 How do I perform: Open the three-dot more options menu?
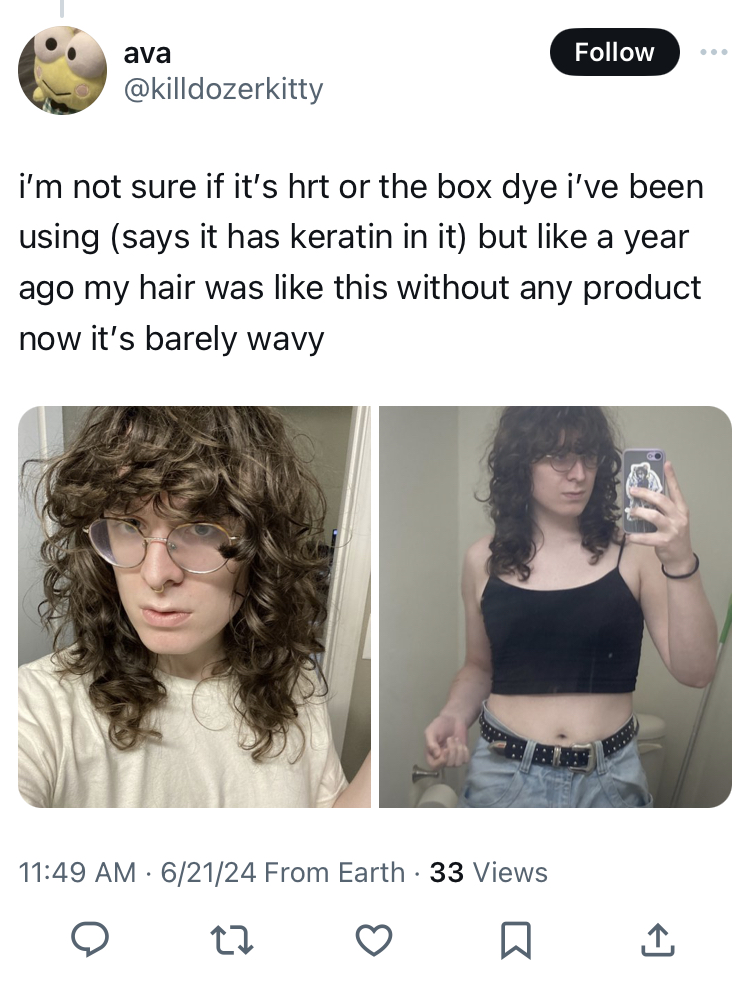coord(714,52)
